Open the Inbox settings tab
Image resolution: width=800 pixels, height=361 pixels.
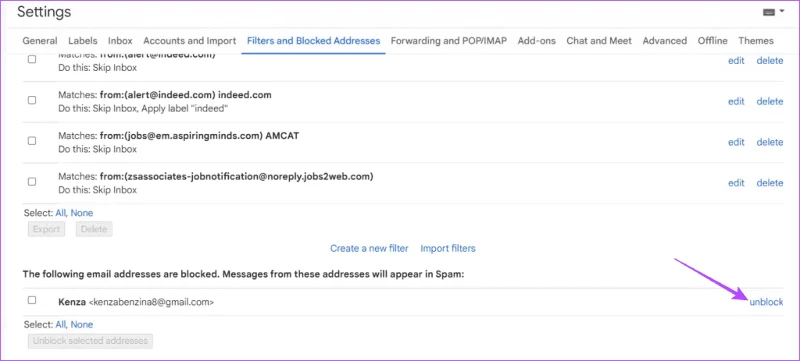pos(120,41)
